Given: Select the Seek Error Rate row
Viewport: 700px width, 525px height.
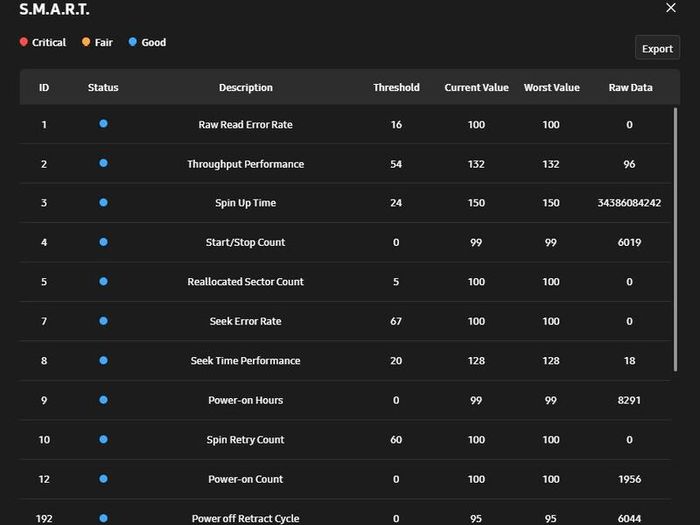Looking at the screenshot, I should click(x=345, y=321).
